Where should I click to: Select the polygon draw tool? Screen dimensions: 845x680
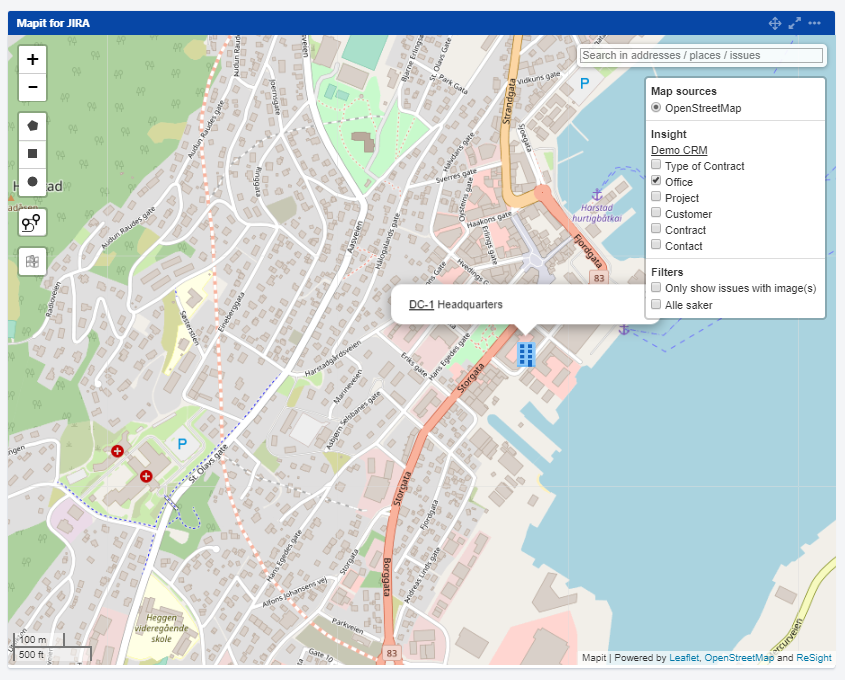(x=33, y=126)
